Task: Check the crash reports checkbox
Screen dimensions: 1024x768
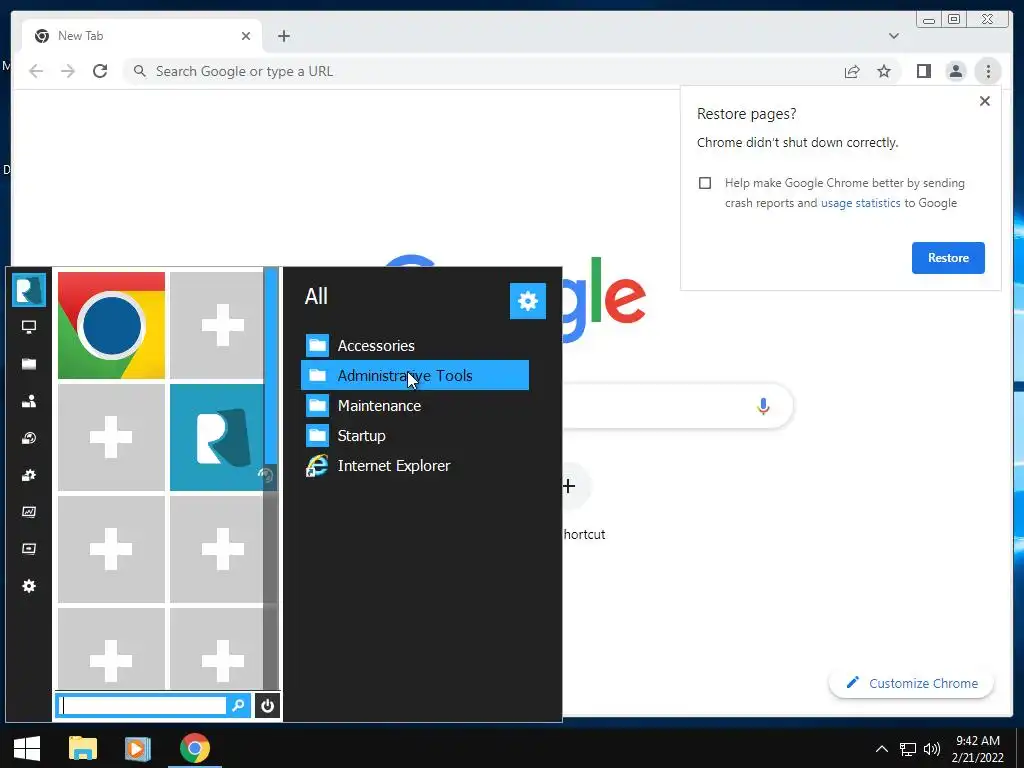Action: pyautogui.click(x=705, y=183)
